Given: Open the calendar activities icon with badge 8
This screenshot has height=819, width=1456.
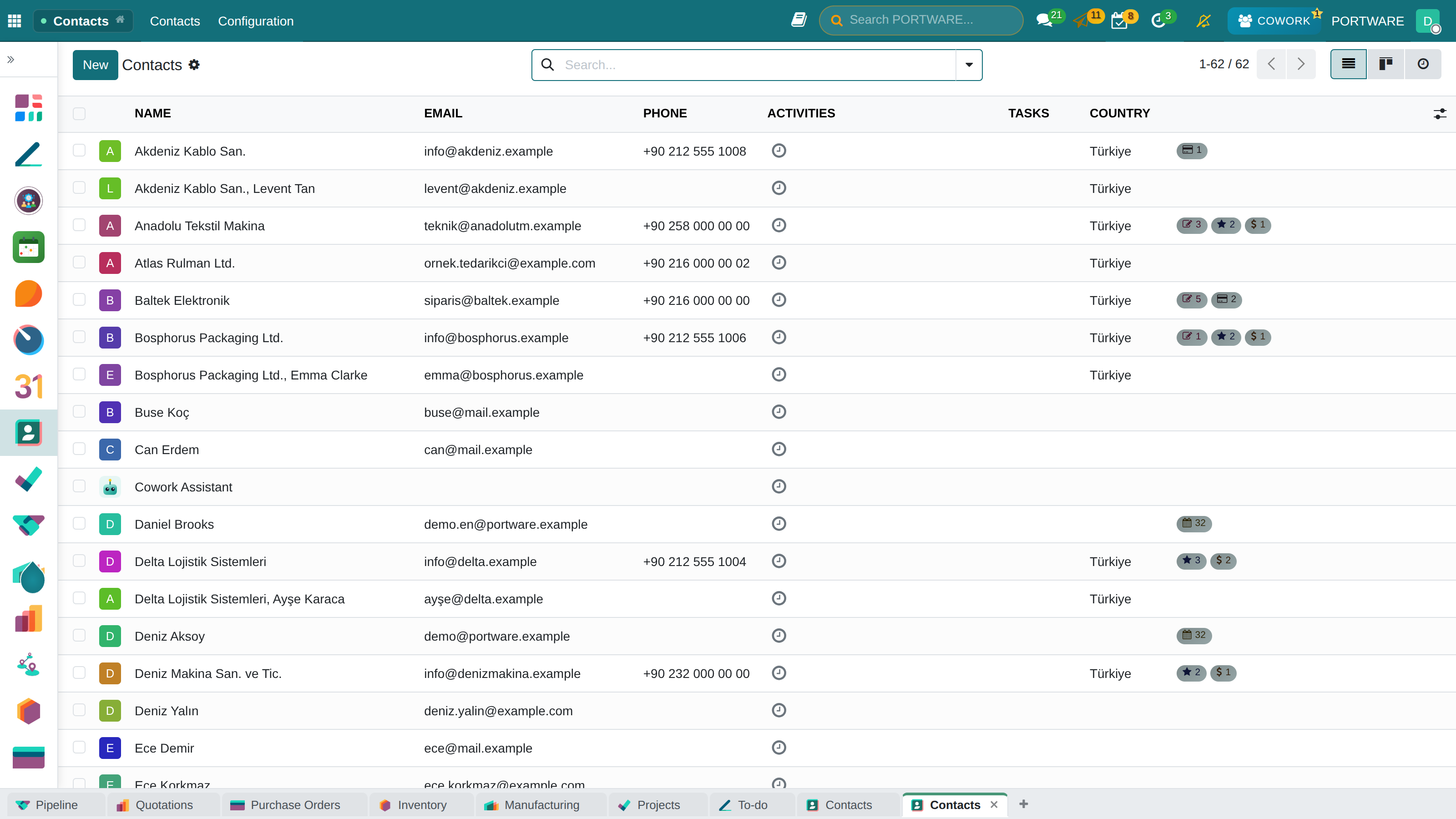Looking at the screenshot, I should point(1119,21).
